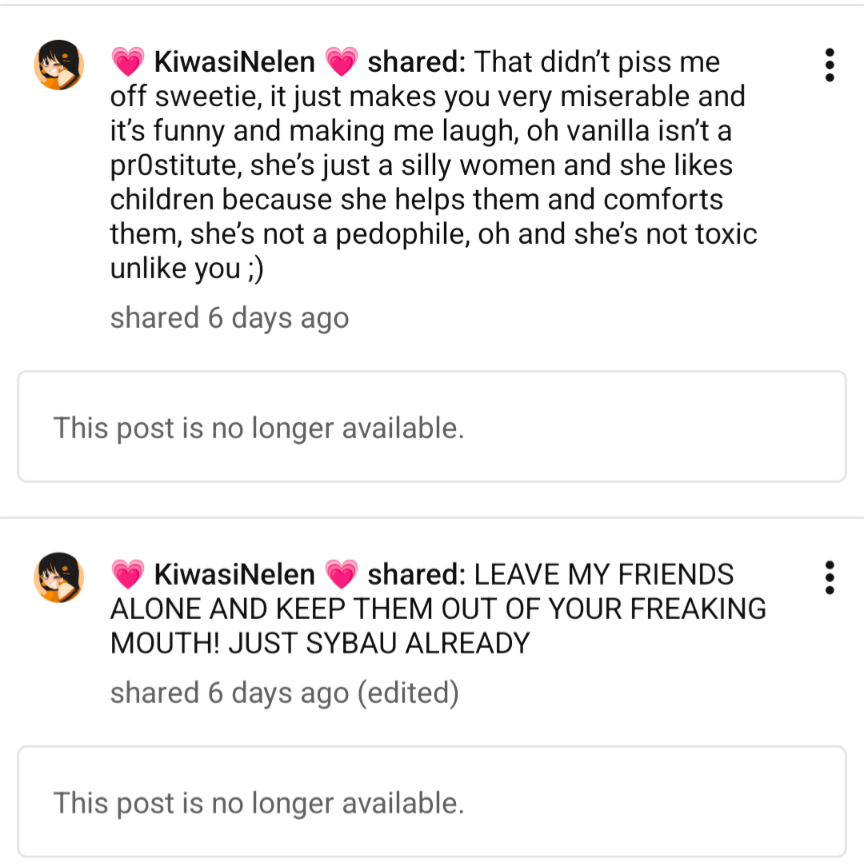Click KiwasiNelen's avatar beside the "That didn't" post
Image resolution: width=864 pixels, height=867 pixels.
[x=59, y=66]
